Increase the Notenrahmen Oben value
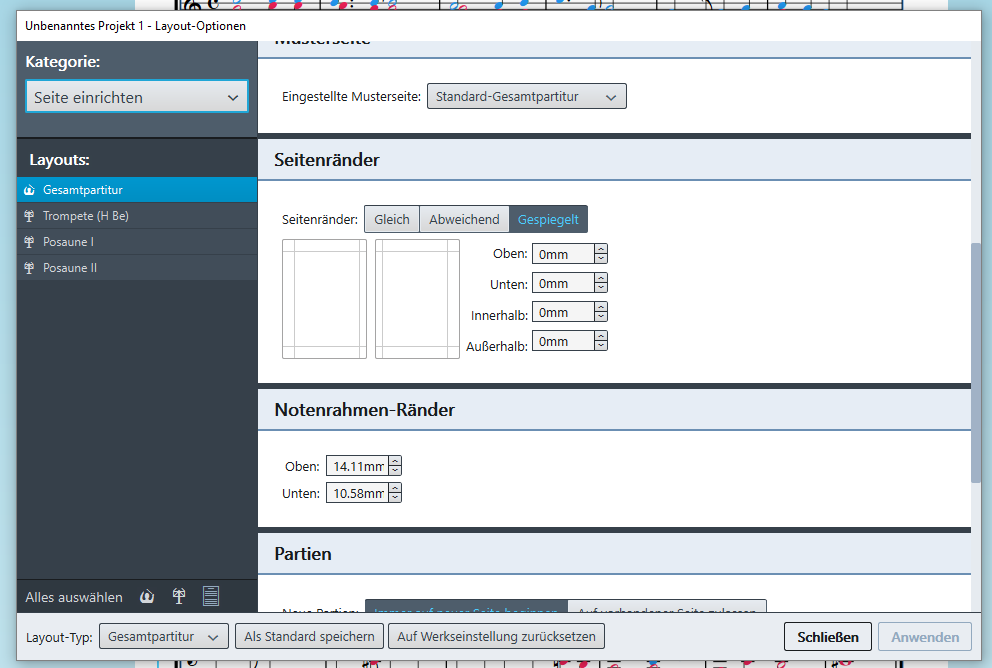 [395, 461]
